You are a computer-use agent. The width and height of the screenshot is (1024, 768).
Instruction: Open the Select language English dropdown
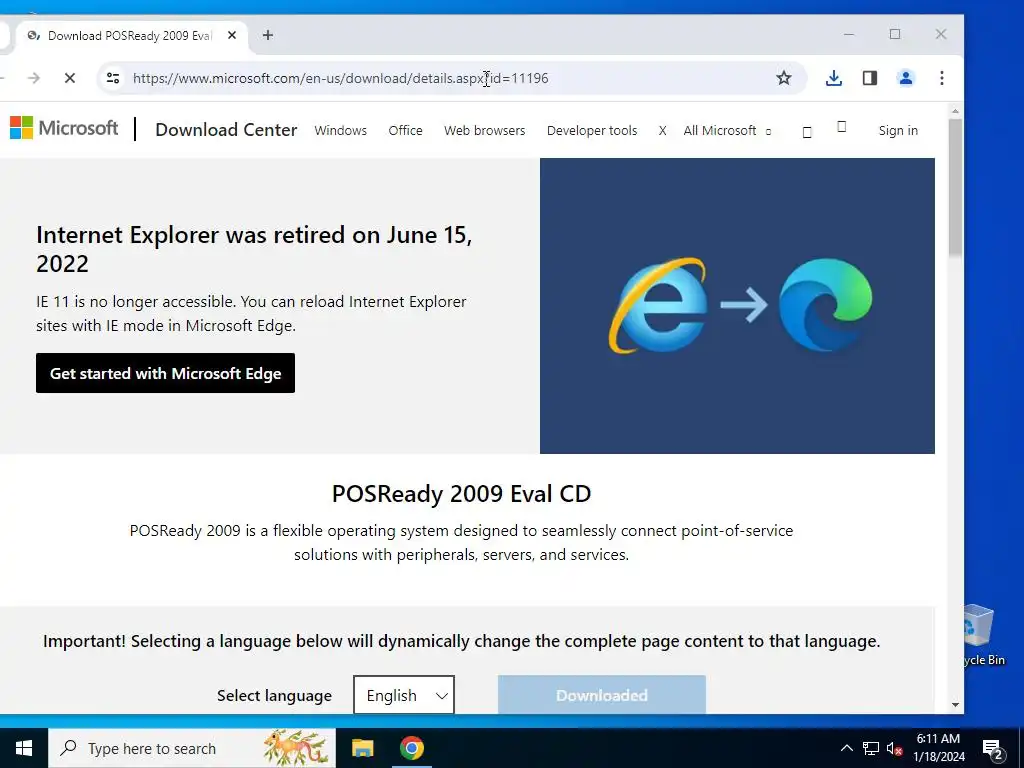pyautogui.click(x=404, y=695)
